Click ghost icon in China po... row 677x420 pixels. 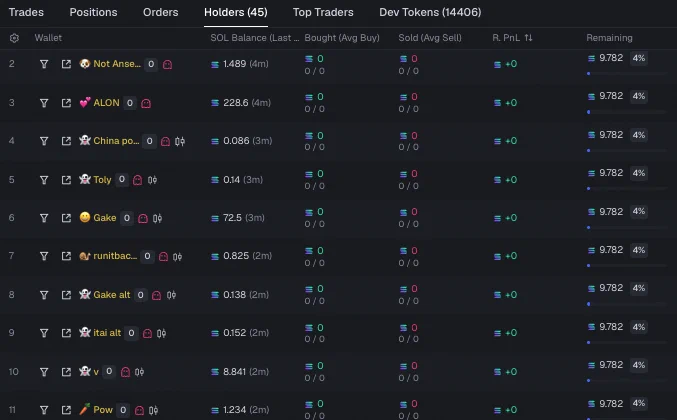pos(165,142)
